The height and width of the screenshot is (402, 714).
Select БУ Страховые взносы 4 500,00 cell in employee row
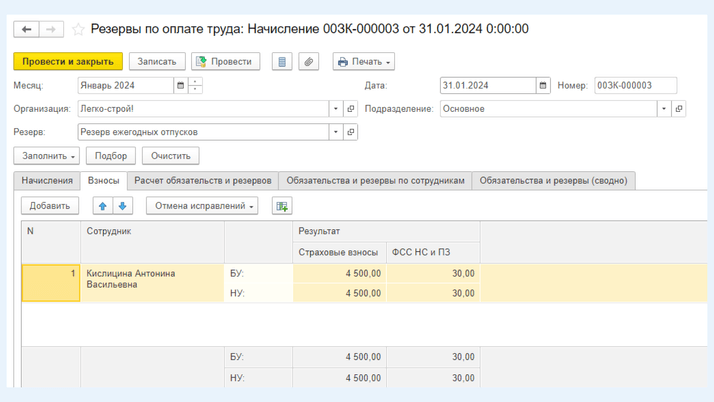click(340, 274)
